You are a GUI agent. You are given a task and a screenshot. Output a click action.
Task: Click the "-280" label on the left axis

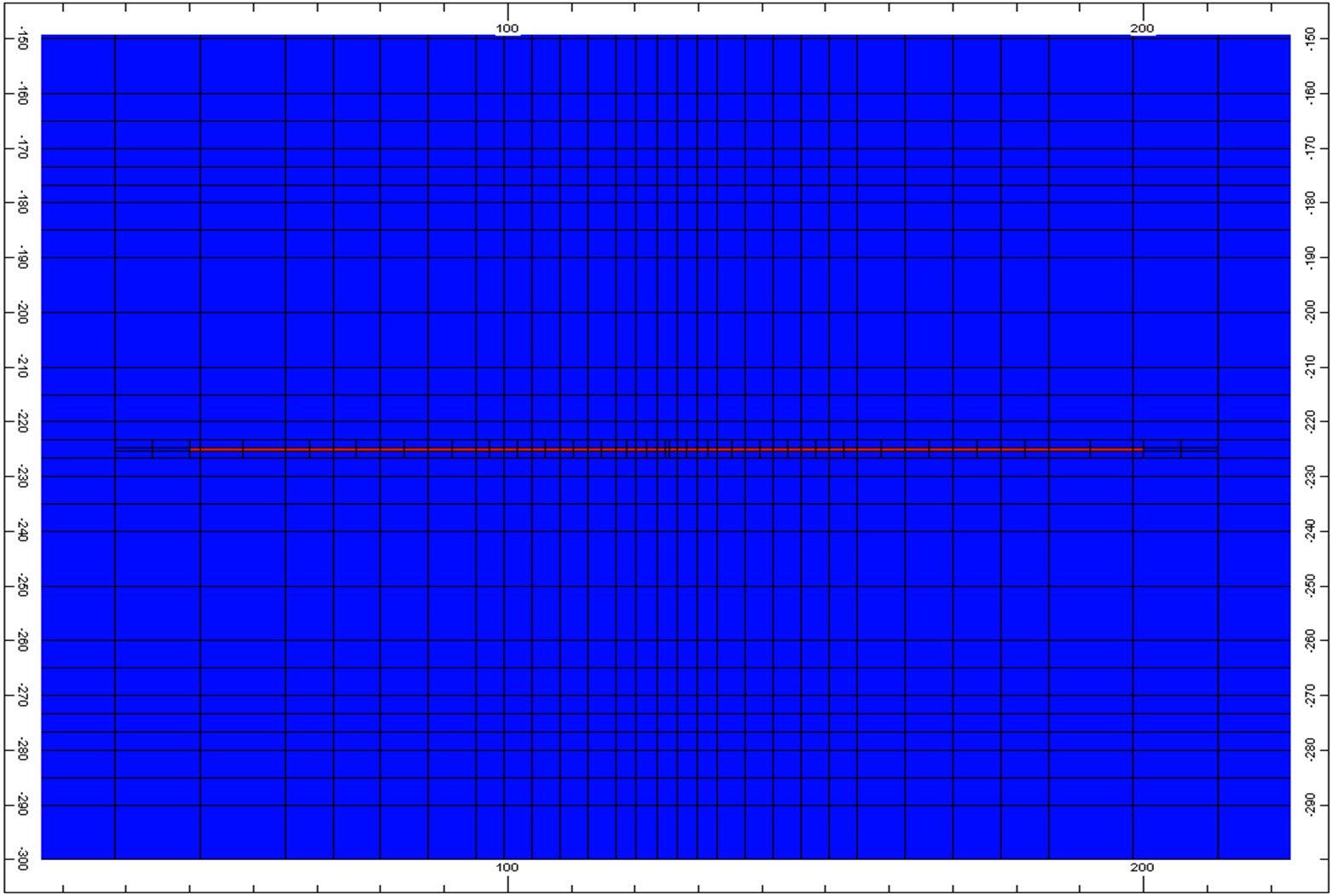point(21,750)
